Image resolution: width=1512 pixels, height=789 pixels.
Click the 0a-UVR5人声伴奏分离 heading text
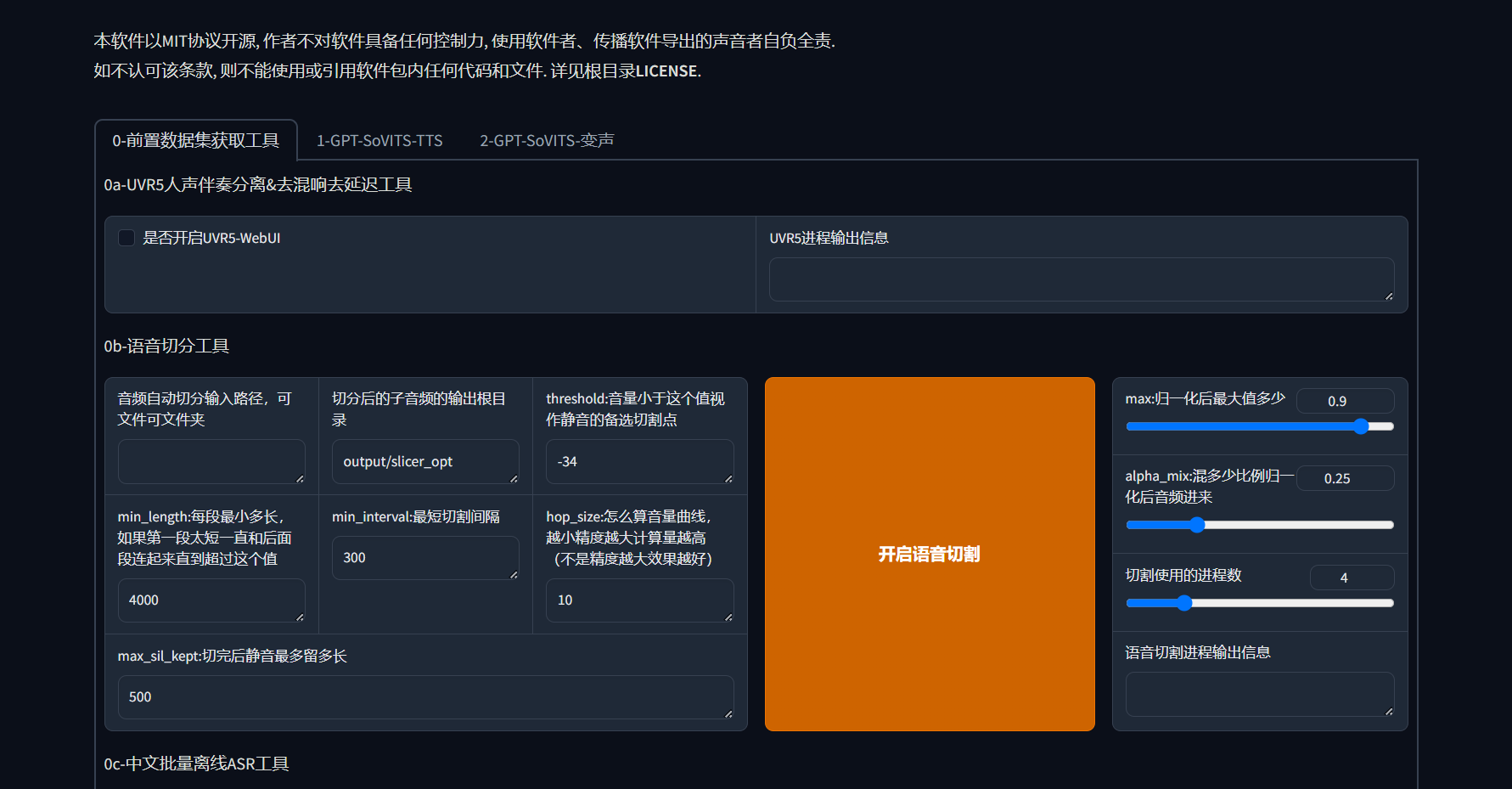(258, 184)
